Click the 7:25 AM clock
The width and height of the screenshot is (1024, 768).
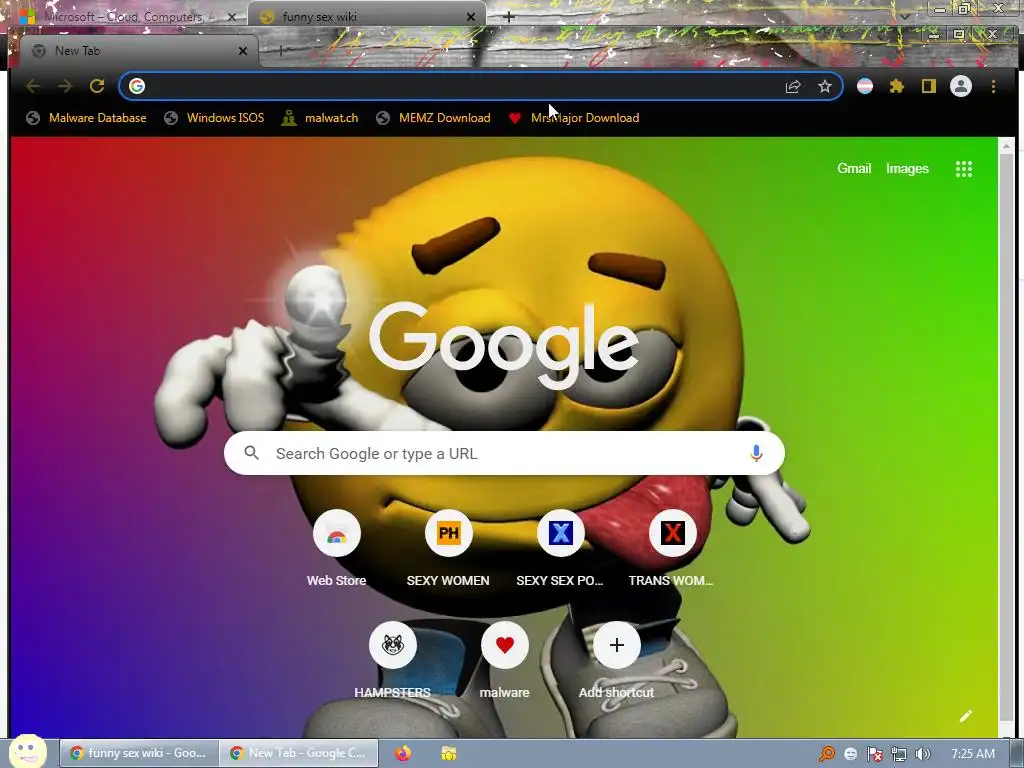(972, 754)
